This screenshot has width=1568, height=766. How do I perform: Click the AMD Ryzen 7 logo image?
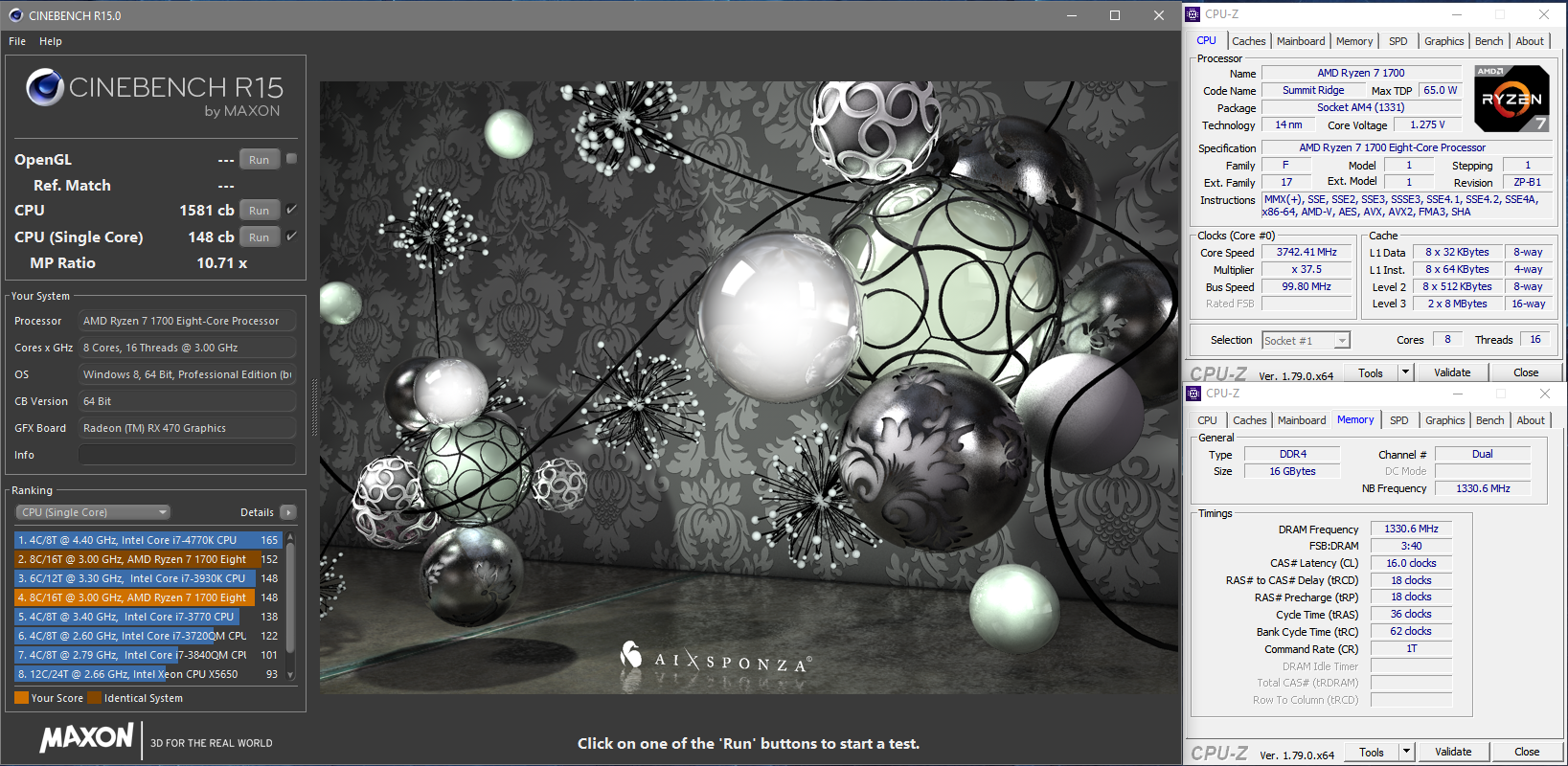(1511, 99)
